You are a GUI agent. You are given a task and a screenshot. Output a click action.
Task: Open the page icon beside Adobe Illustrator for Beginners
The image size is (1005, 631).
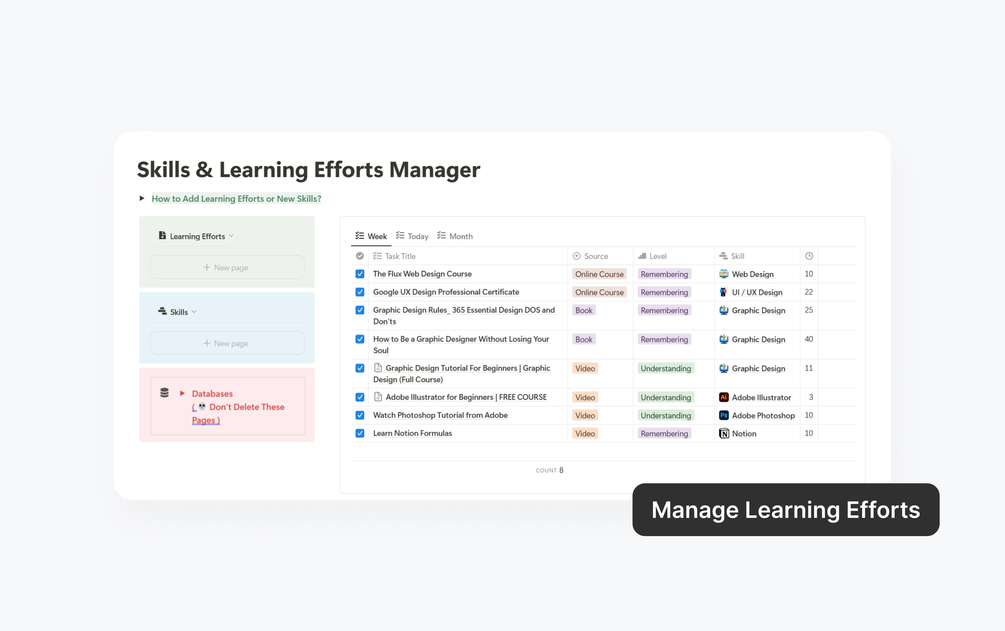[378, 397]
